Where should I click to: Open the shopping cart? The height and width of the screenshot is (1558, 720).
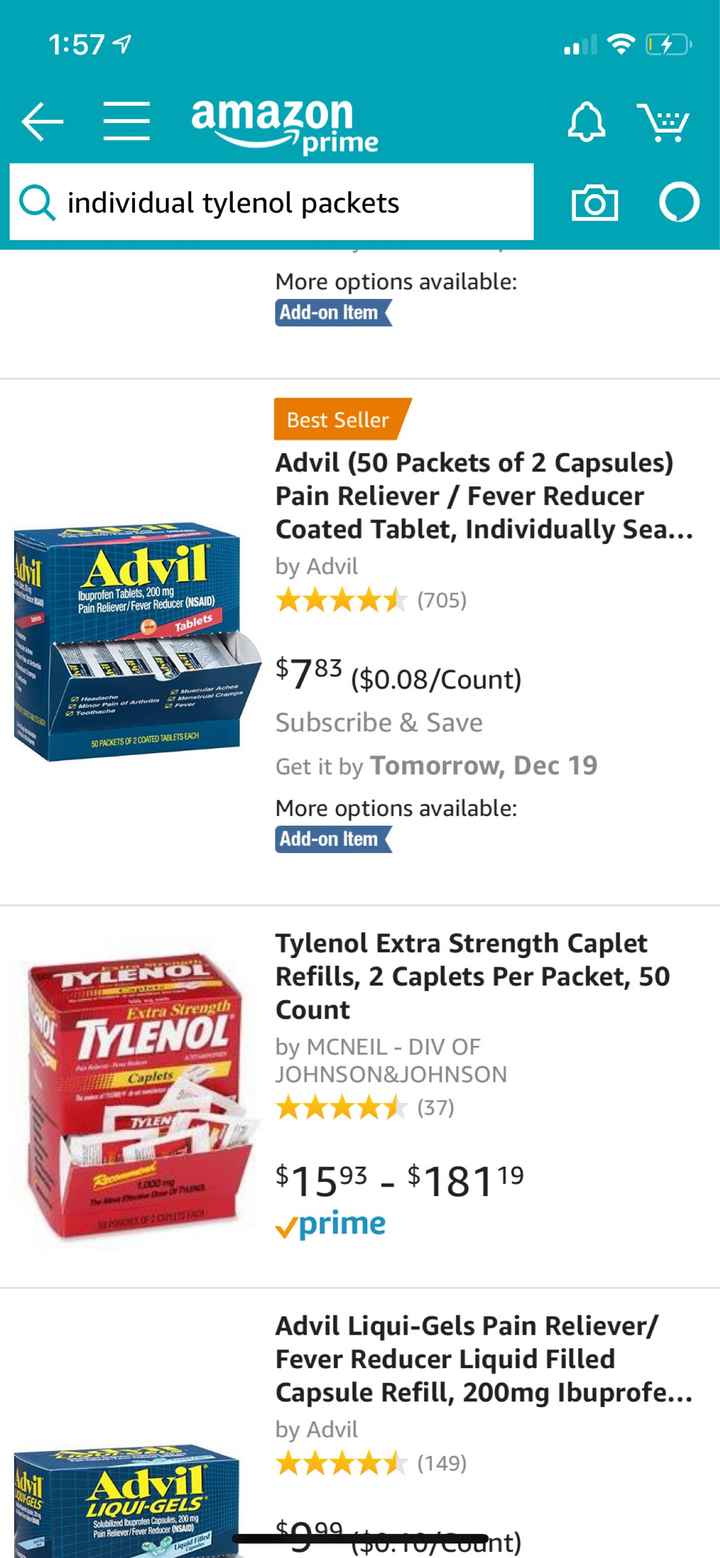coord(662,121)
